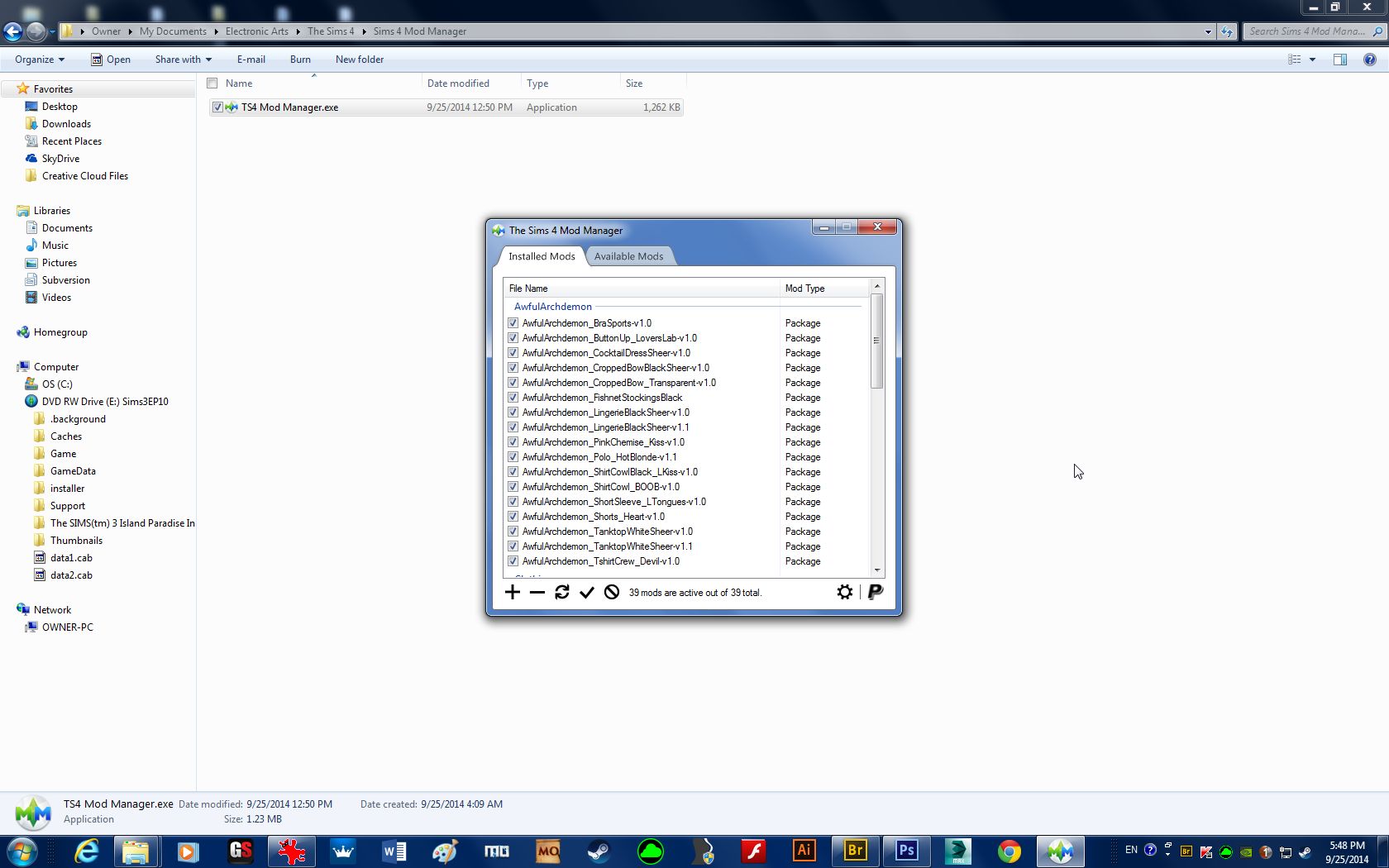Viewport: 1389px width, 868px height.
Task: Uncheck AwfulArchdemon_TshirtCrew_Devil-v1.0 mod
Action: tap(513, 561)
